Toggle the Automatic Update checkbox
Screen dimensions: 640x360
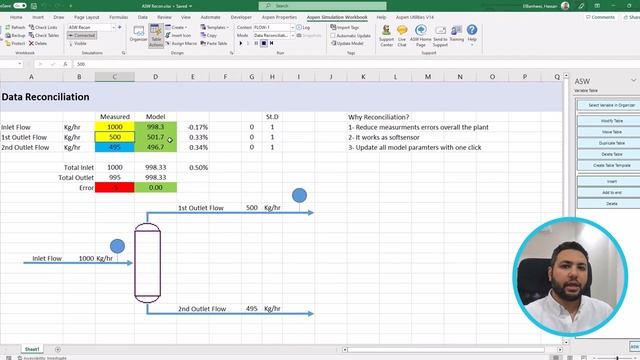351,36
